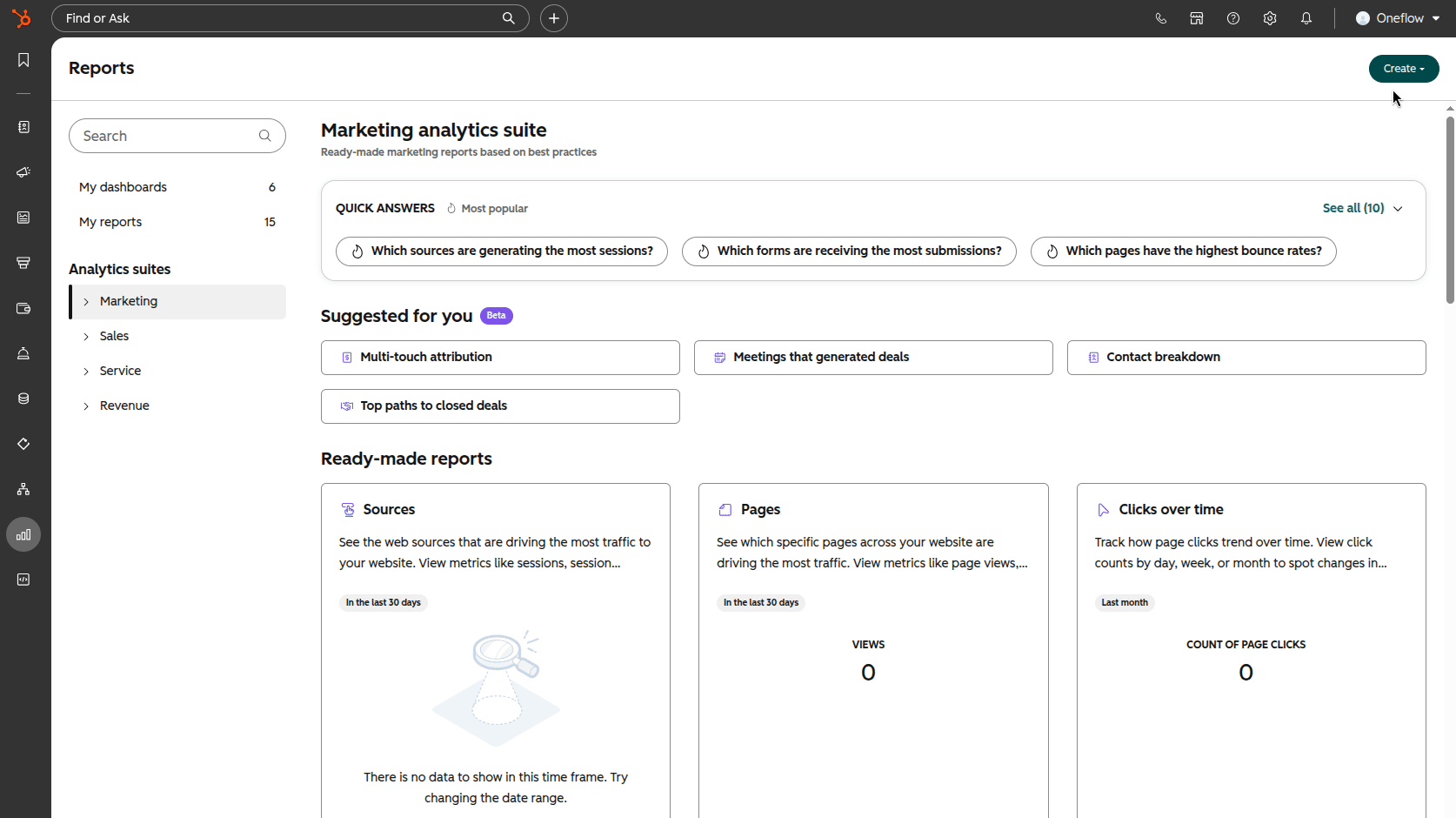
Task: Expand See all (10) quick answers
Action: pyautogui.click(x=1362, y=208)
